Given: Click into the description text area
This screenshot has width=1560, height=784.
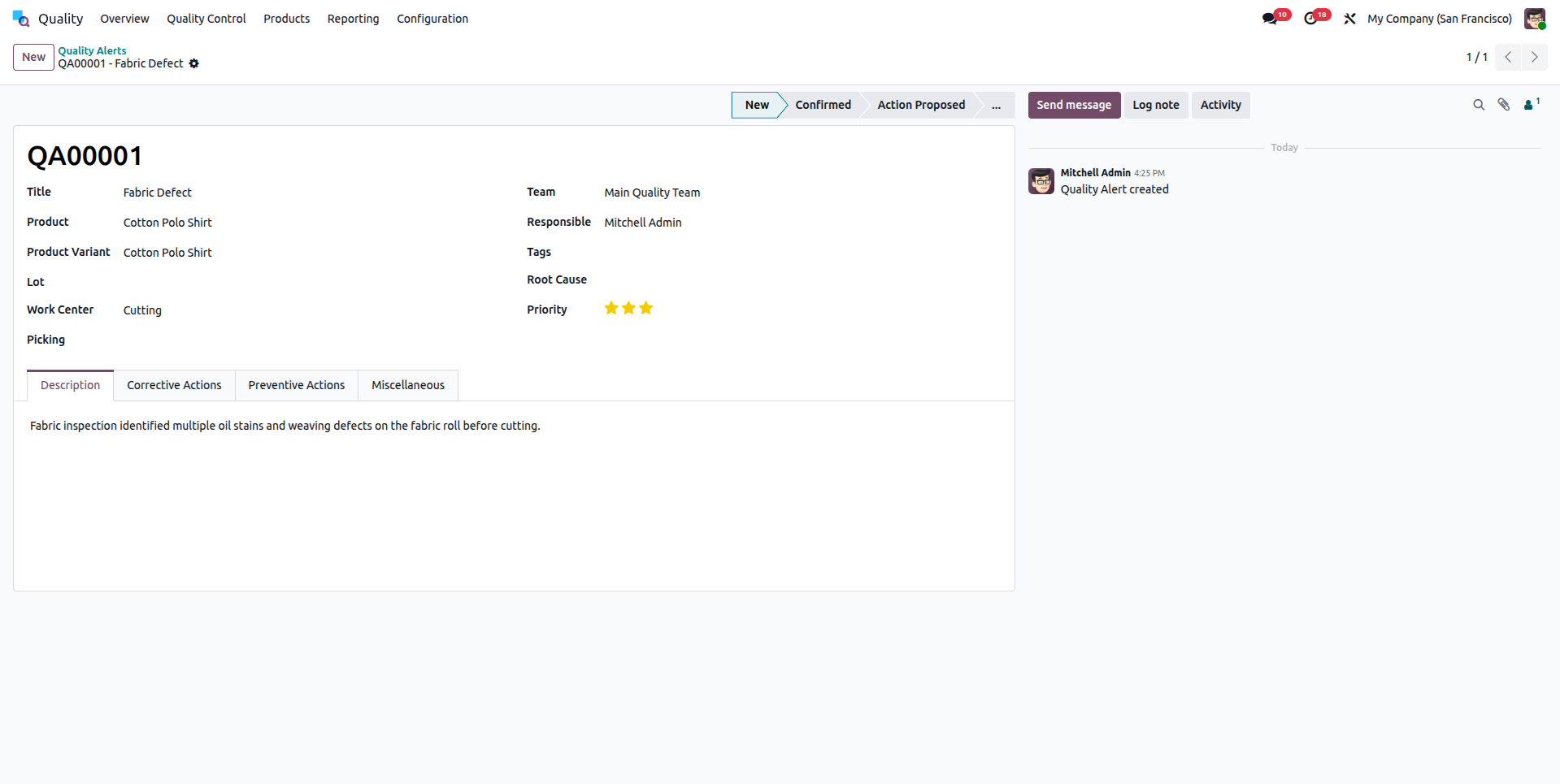Looking at the screenshot, I should click(x=514, y=426).
